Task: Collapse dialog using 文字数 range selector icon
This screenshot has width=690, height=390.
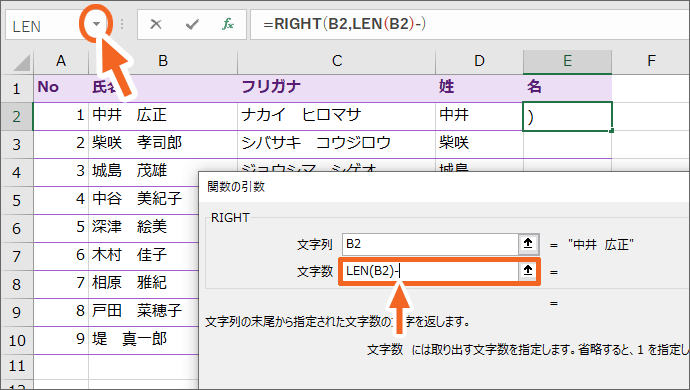Action: (528, 271)
